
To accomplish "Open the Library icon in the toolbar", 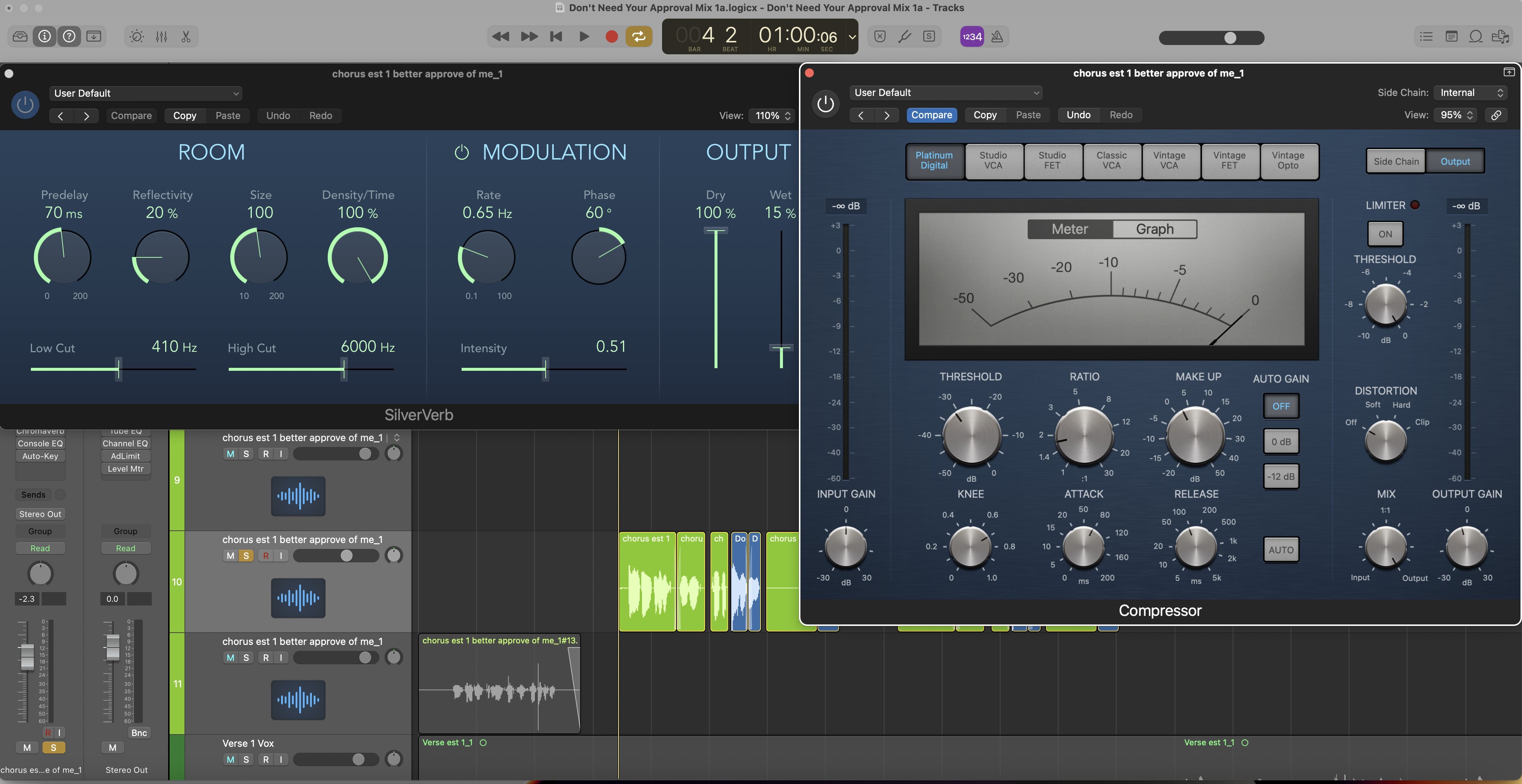I will [x=20, y=36].
